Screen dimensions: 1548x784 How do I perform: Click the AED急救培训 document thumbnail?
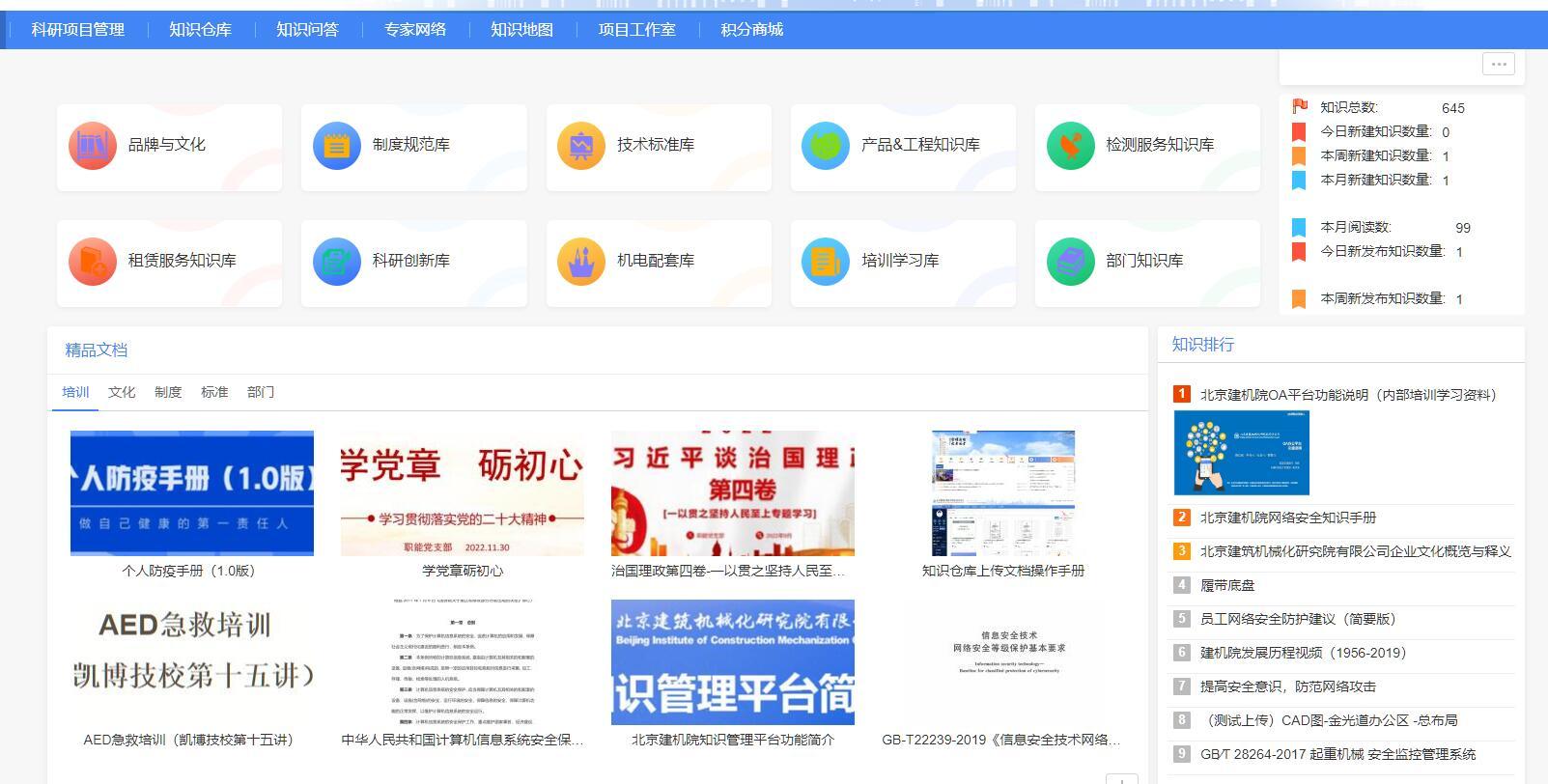(x=192, y=662)
